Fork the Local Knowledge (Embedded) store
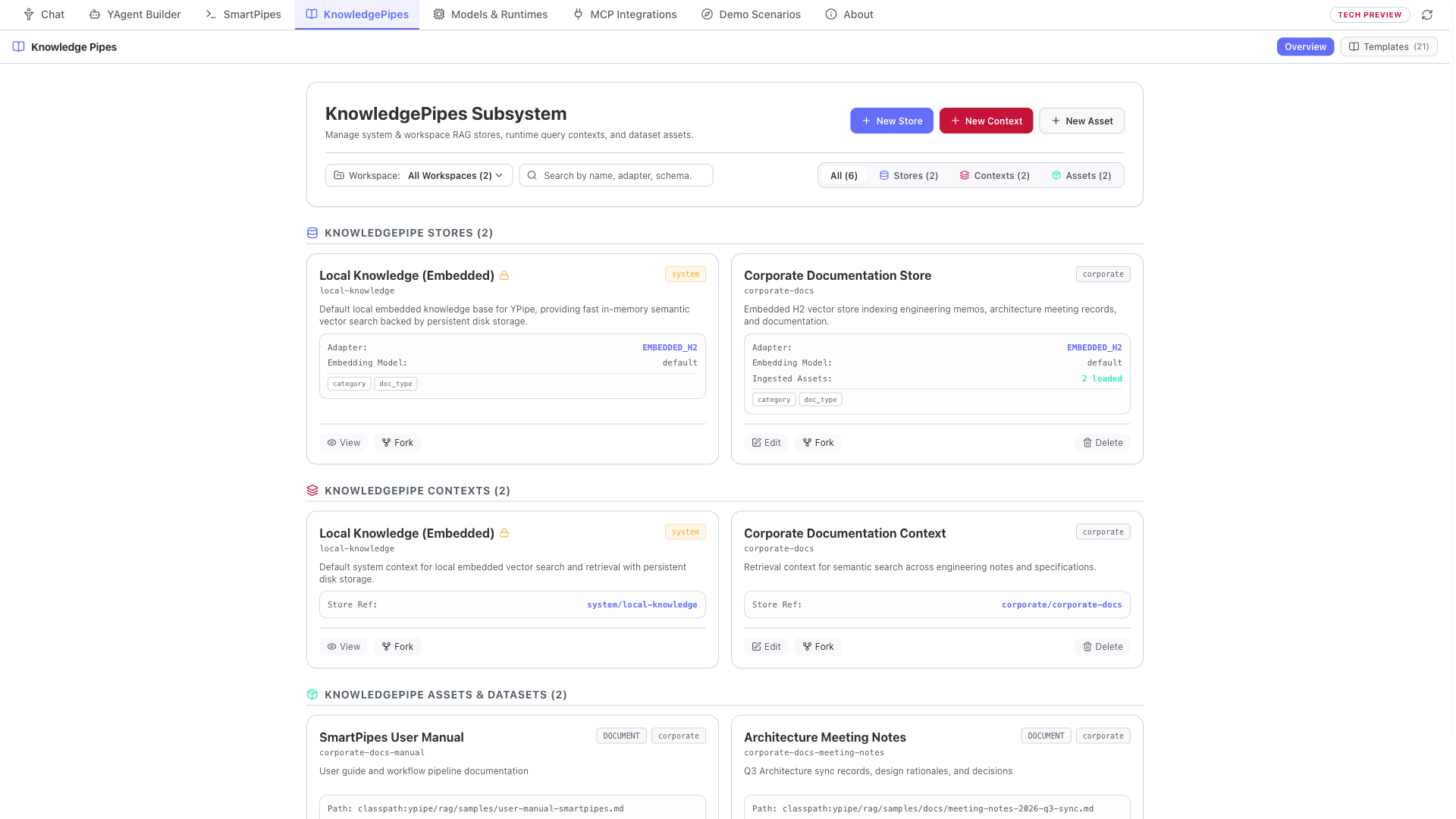 coord(397,443)
